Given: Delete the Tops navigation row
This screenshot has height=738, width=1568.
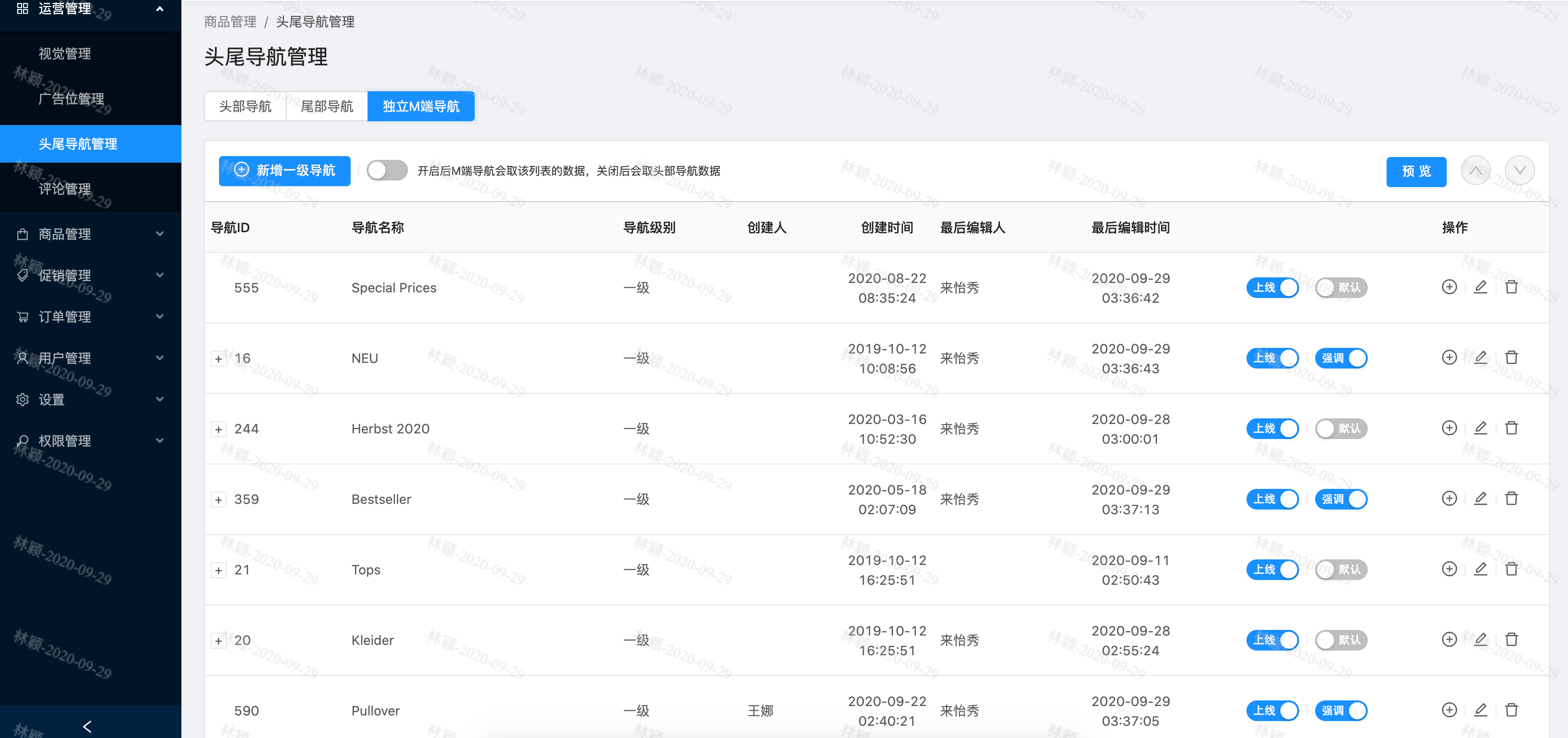Looking at the screenshot, I should [x=1511, y=569].
